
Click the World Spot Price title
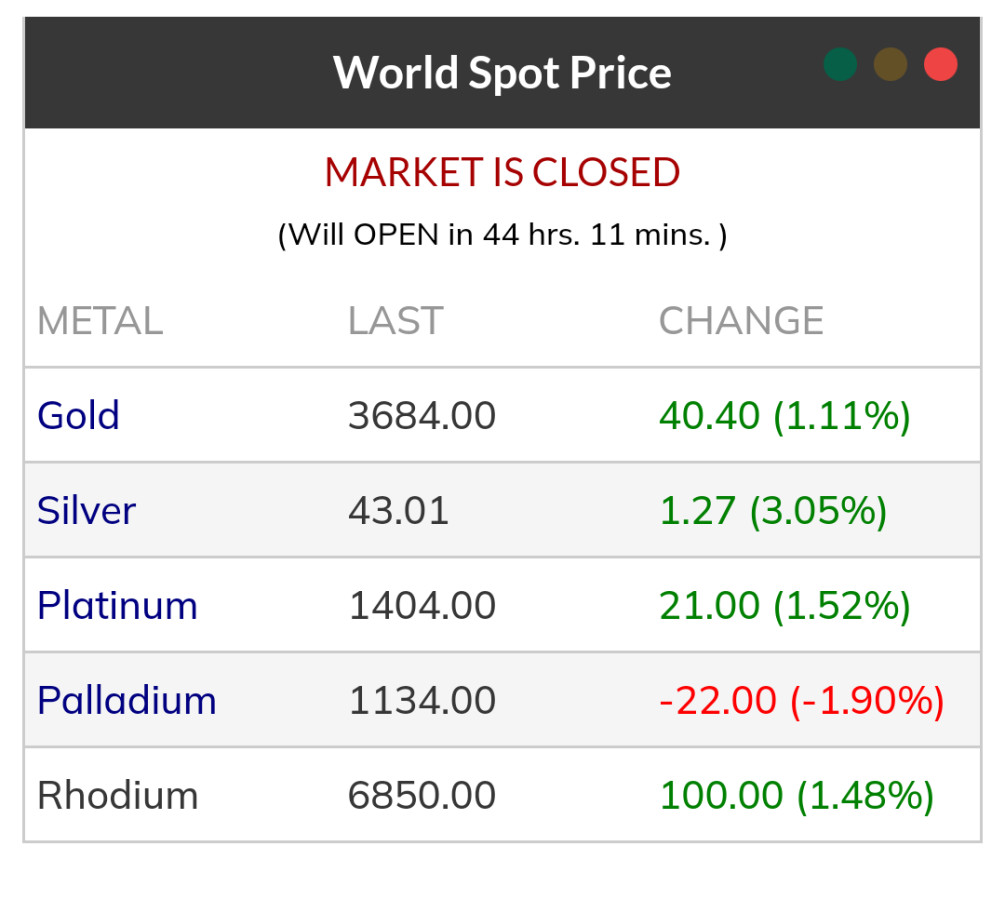(x=502, y=72)
